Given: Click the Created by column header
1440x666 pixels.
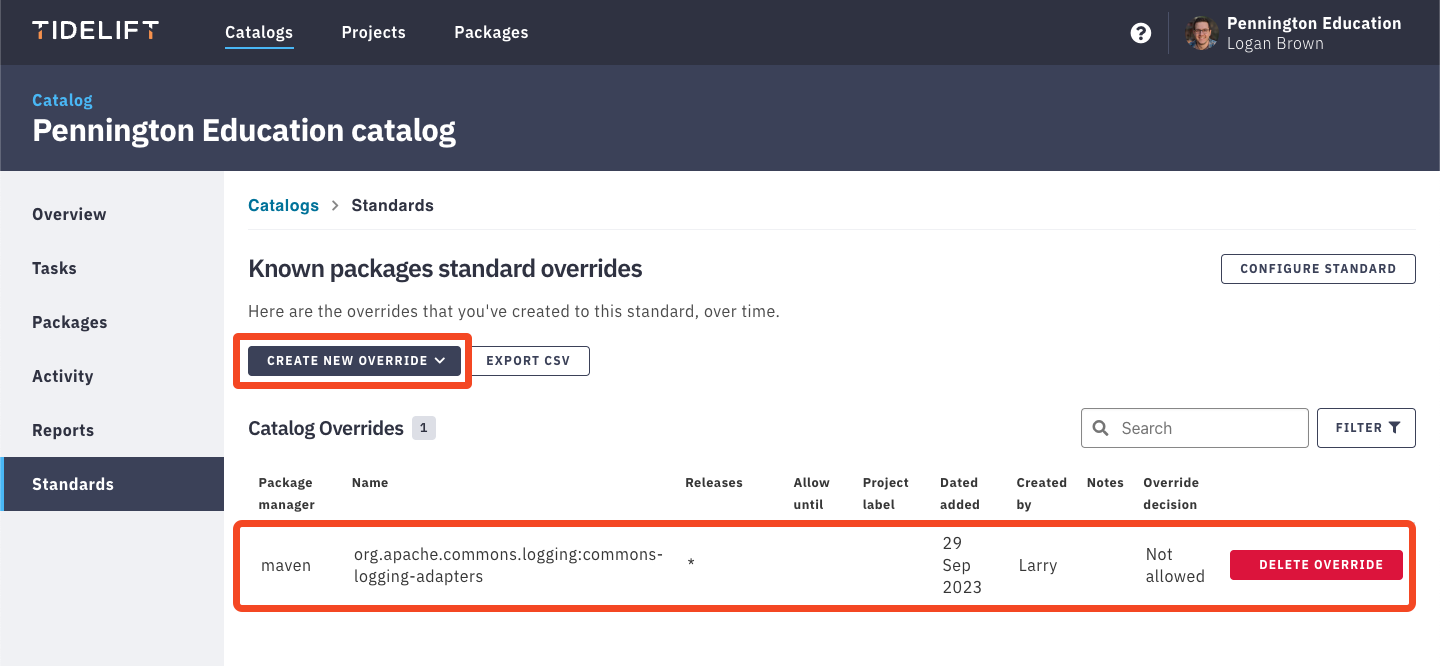Looking at the screenshot, I should (1042, 494).
